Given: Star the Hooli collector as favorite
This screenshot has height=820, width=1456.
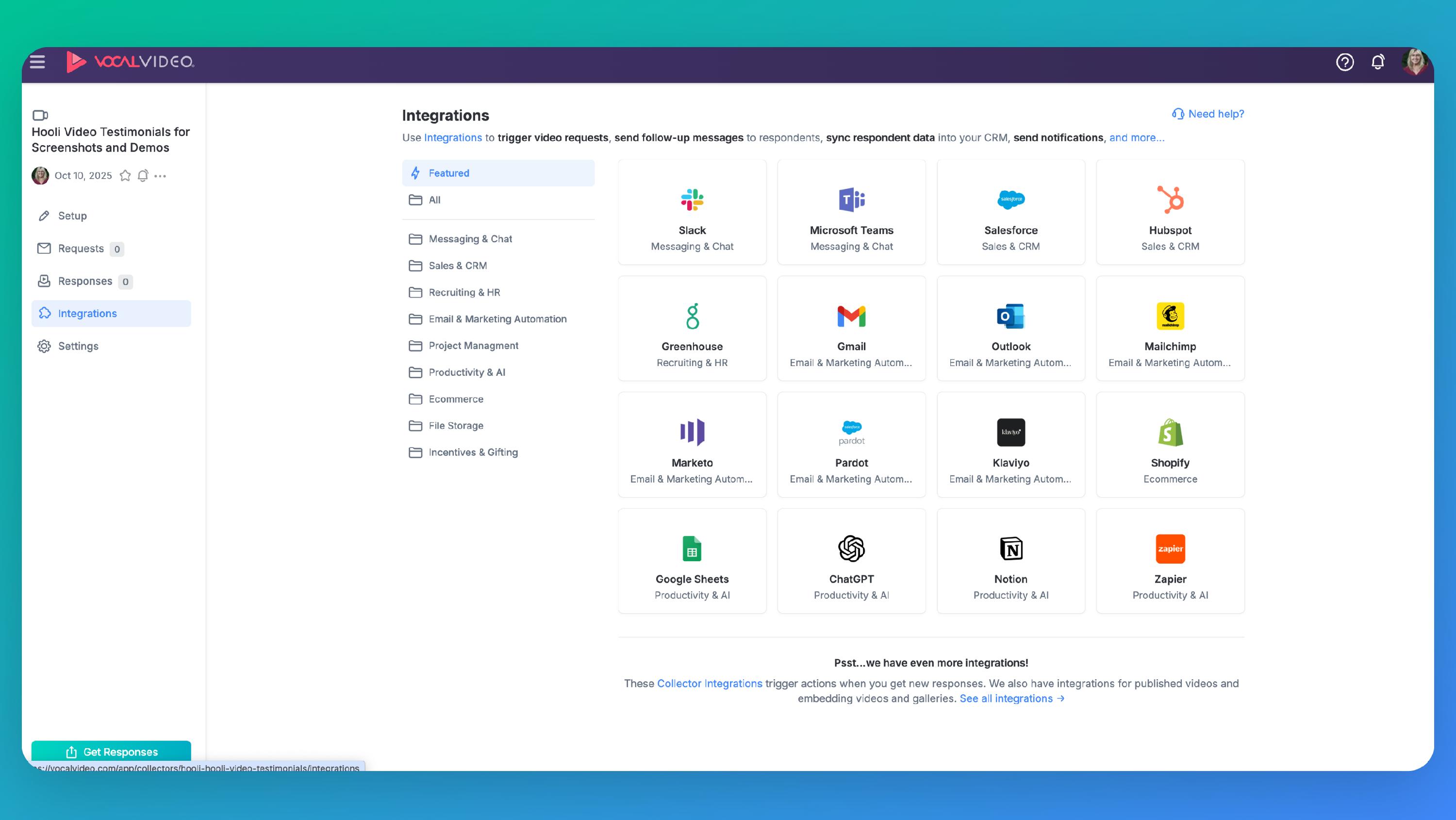Looking at the screenshot, I should point(126,176).
